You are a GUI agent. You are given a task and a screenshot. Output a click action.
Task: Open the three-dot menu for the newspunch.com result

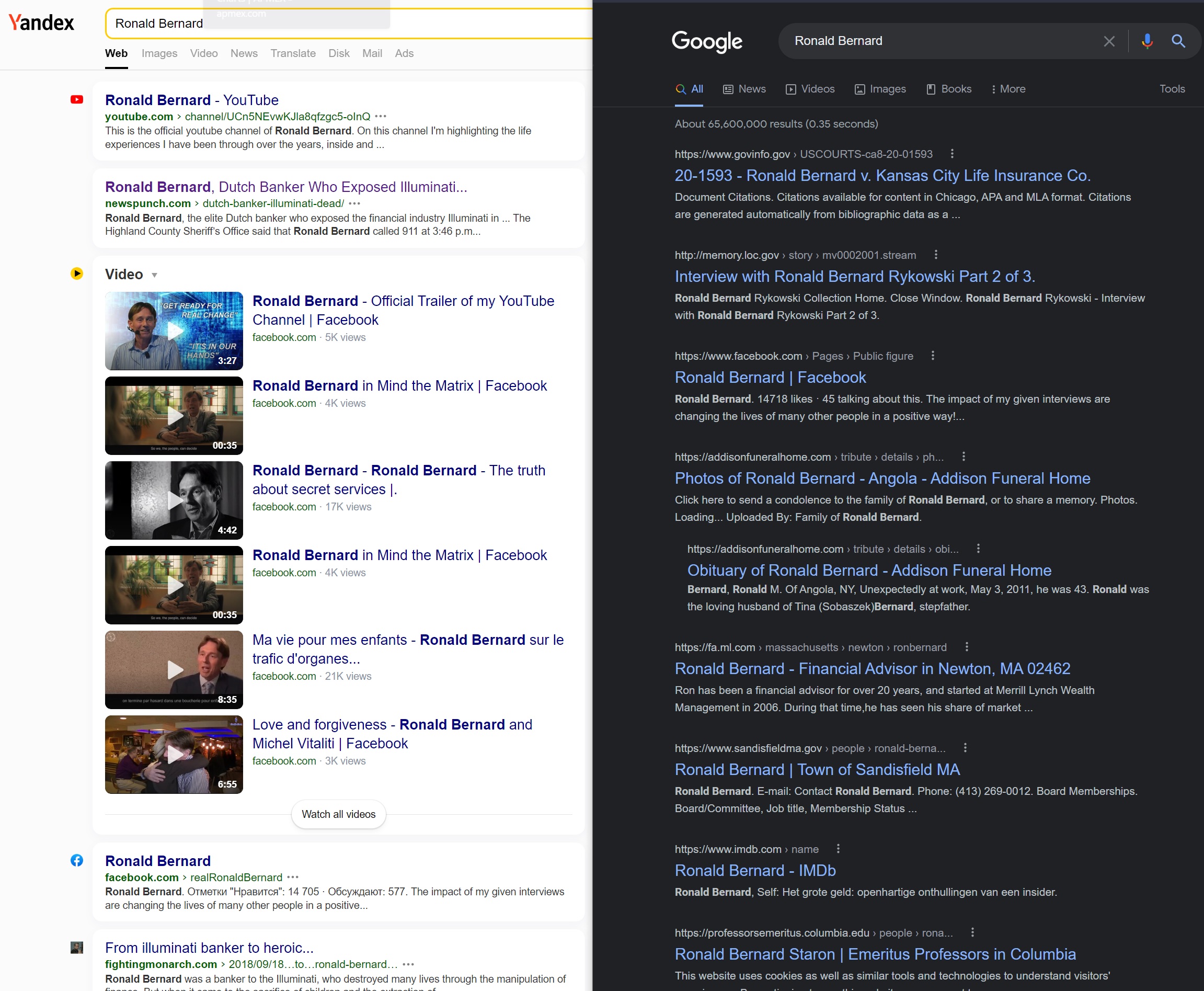coord(354,203)
